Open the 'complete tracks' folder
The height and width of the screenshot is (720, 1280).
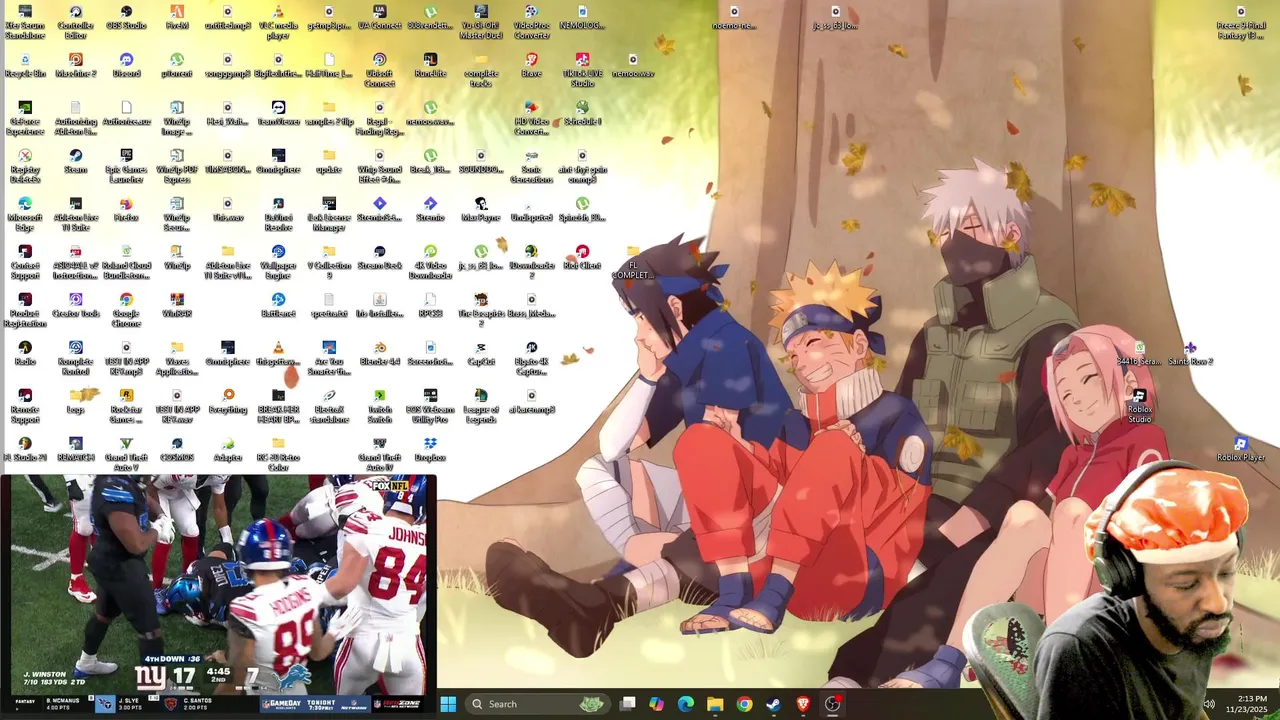pyautogui.click(x=481, y=70)
